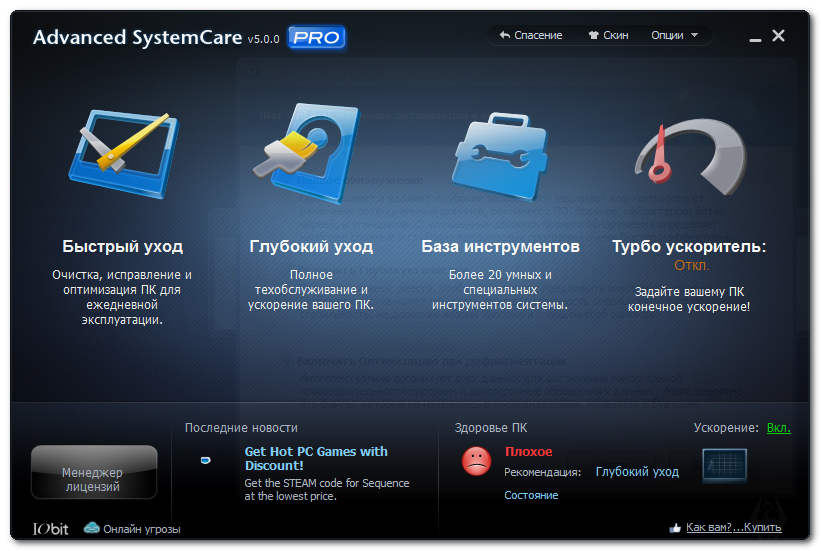Click the thumbs-up icon near Купить

[x=675, y=528]
